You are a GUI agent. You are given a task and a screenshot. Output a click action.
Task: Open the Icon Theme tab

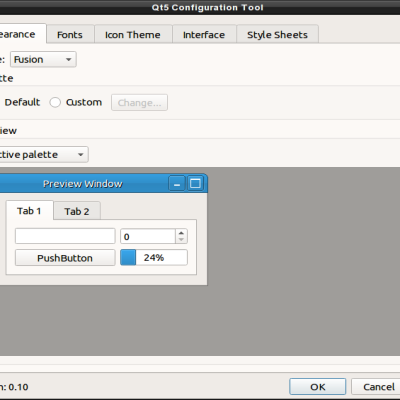coord(133,34)
